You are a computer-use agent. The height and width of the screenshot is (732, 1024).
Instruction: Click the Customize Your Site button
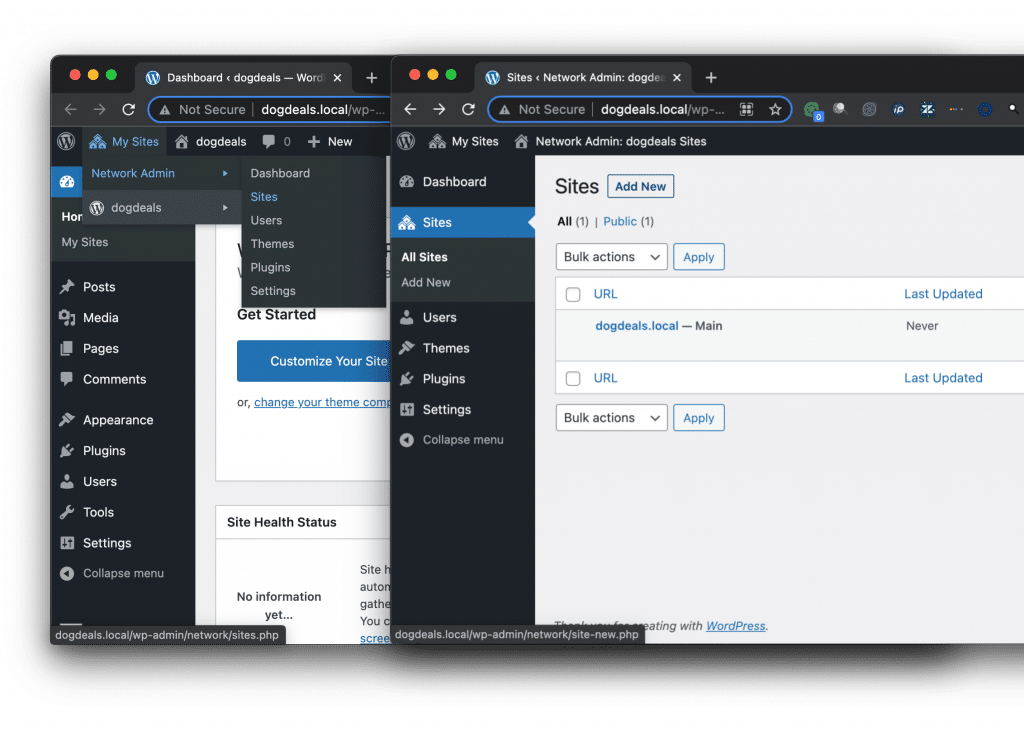point(314,361)
